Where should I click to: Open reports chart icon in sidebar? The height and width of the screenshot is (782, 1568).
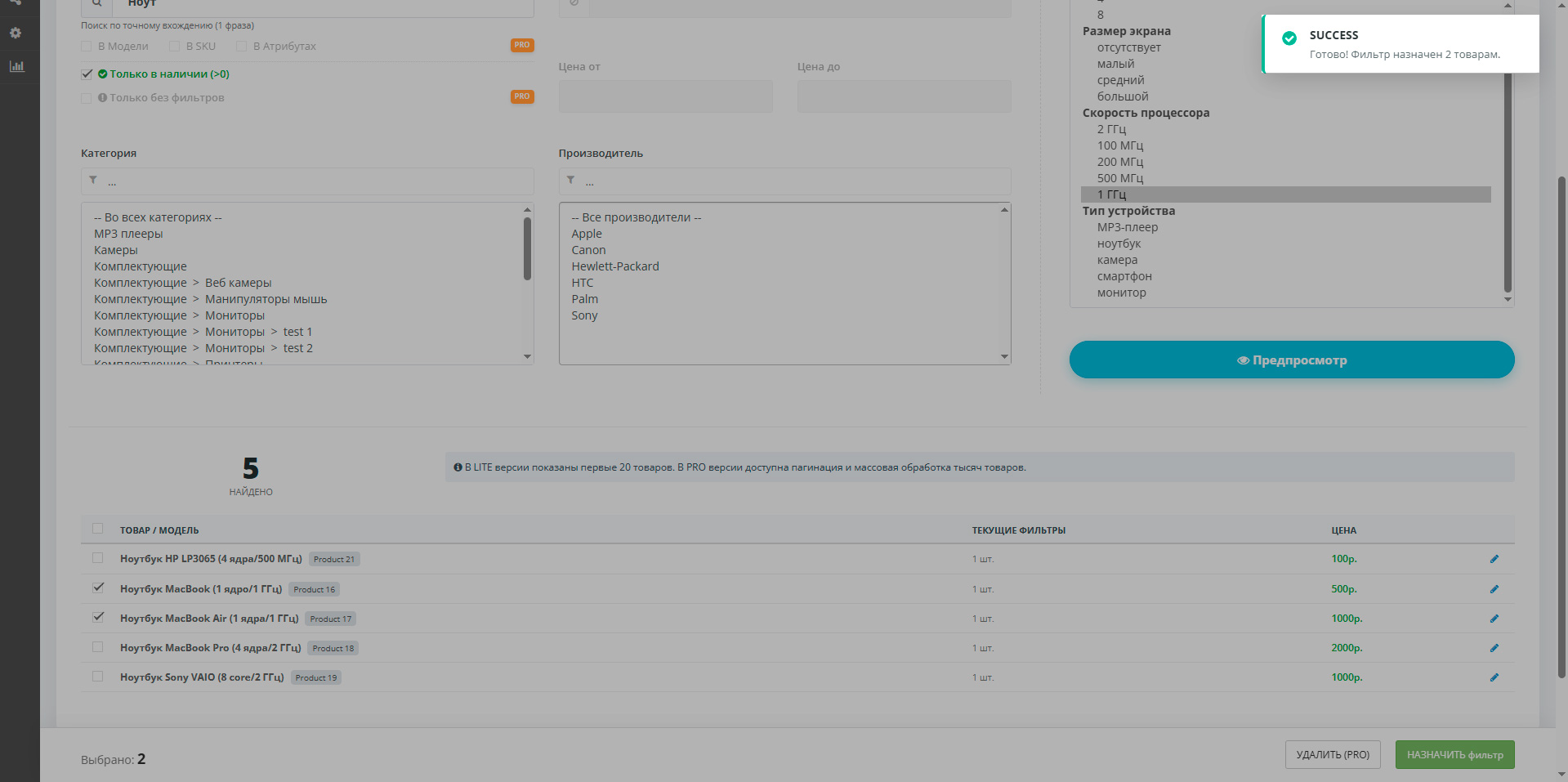(x=16, y=66)
